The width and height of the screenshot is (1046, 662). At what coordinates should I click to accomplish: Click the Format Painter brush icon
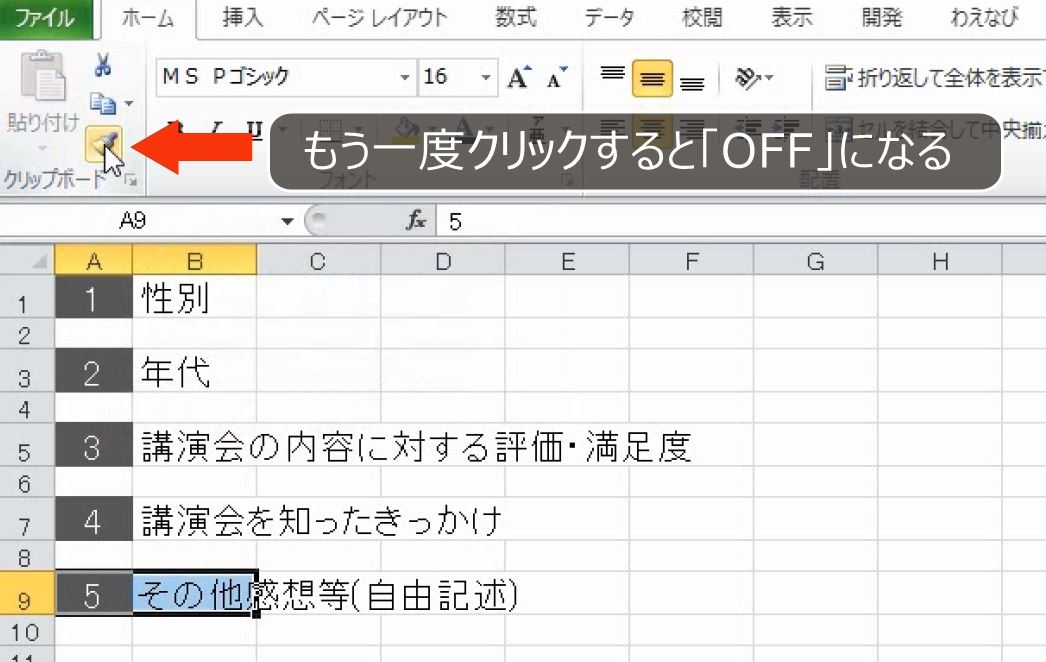103,143
